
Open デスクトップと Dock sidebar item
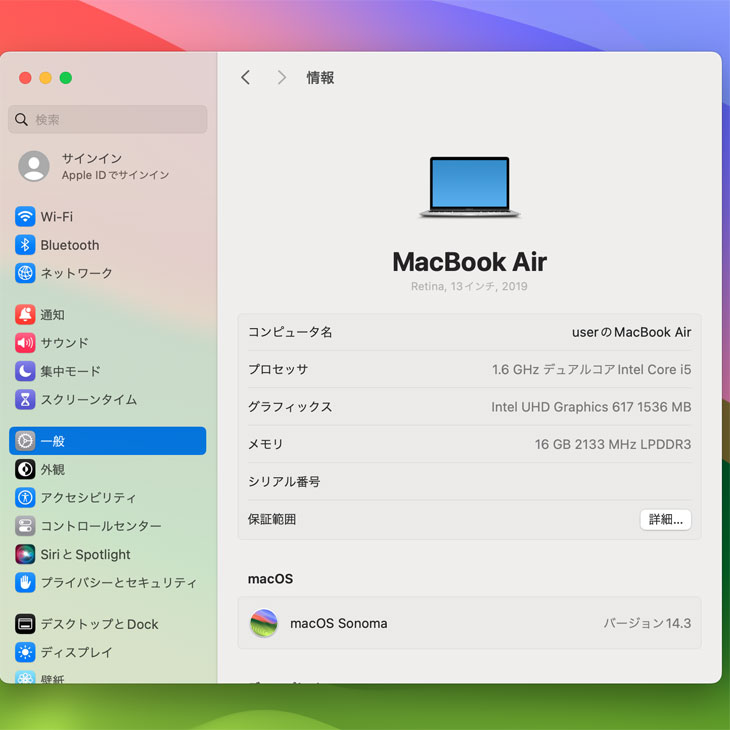coord(99,624)
